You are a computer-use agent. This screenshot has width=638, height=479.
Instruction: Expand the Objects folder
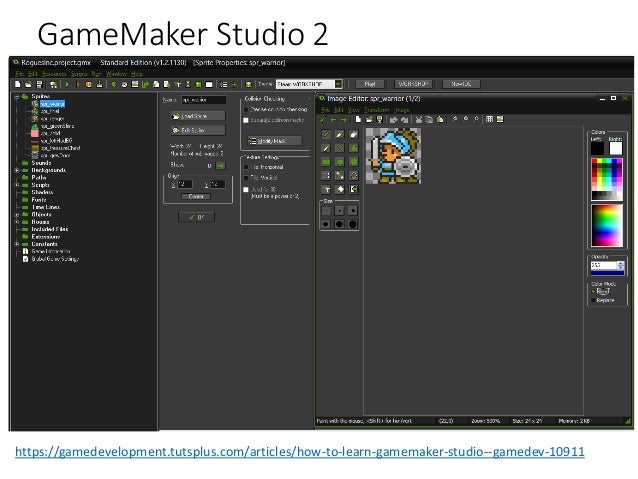(17, 214)
